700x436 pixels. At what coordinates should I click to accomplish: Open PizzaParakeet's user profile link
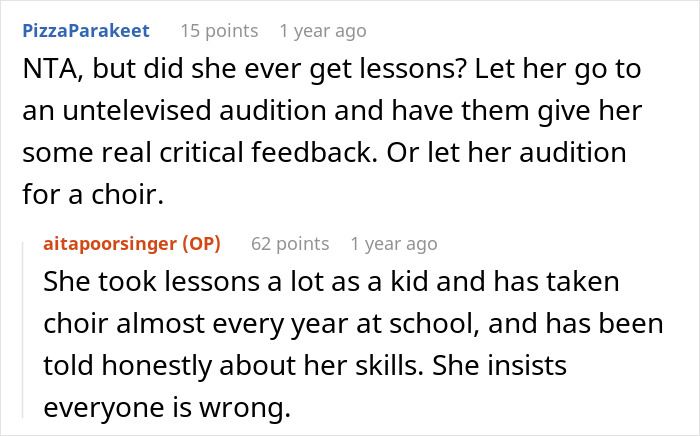pyautogui.click(x=85, y=31)
